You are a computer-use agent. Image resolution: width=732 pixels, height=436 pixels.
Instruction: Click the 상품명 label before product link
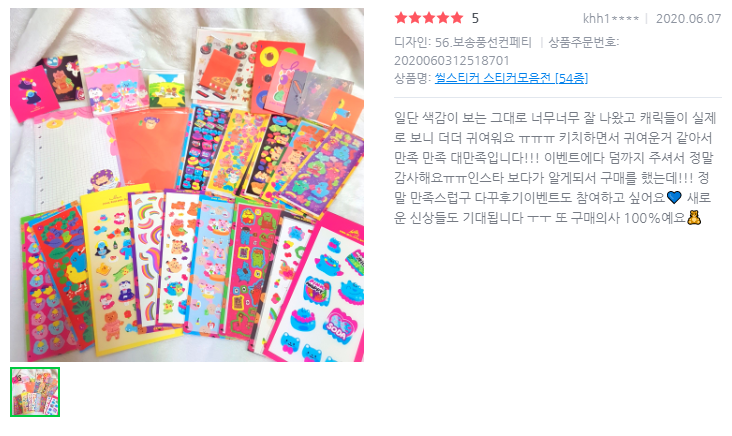[412, 78]
